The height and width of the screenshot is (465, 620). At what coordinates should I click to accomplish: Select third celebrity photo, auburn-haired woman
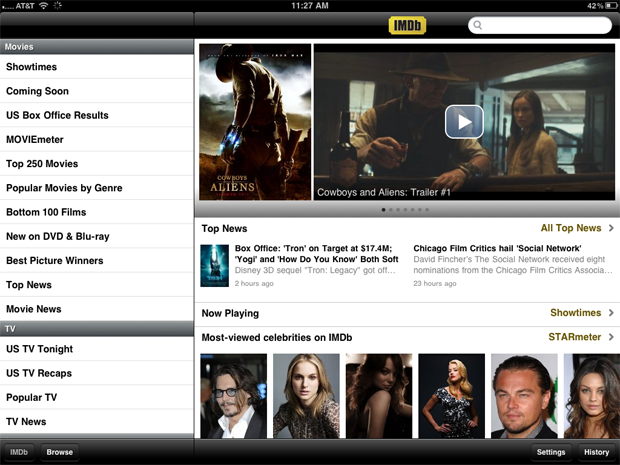(379, 396)
